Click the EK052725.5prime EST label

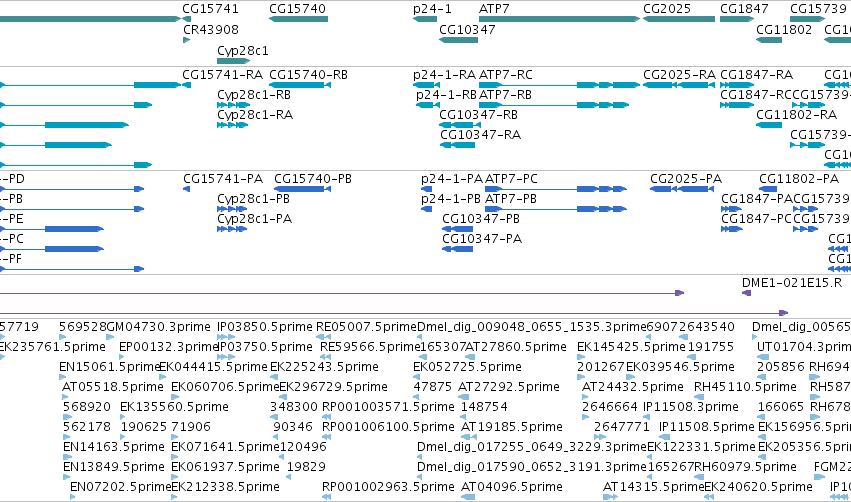pos(467,367)
